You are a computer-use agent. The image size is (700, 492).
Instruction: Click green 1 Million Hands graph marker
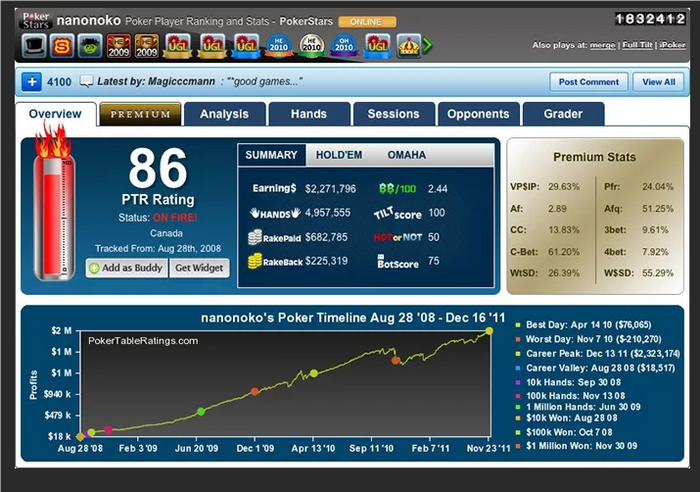(x=201, y=412)
